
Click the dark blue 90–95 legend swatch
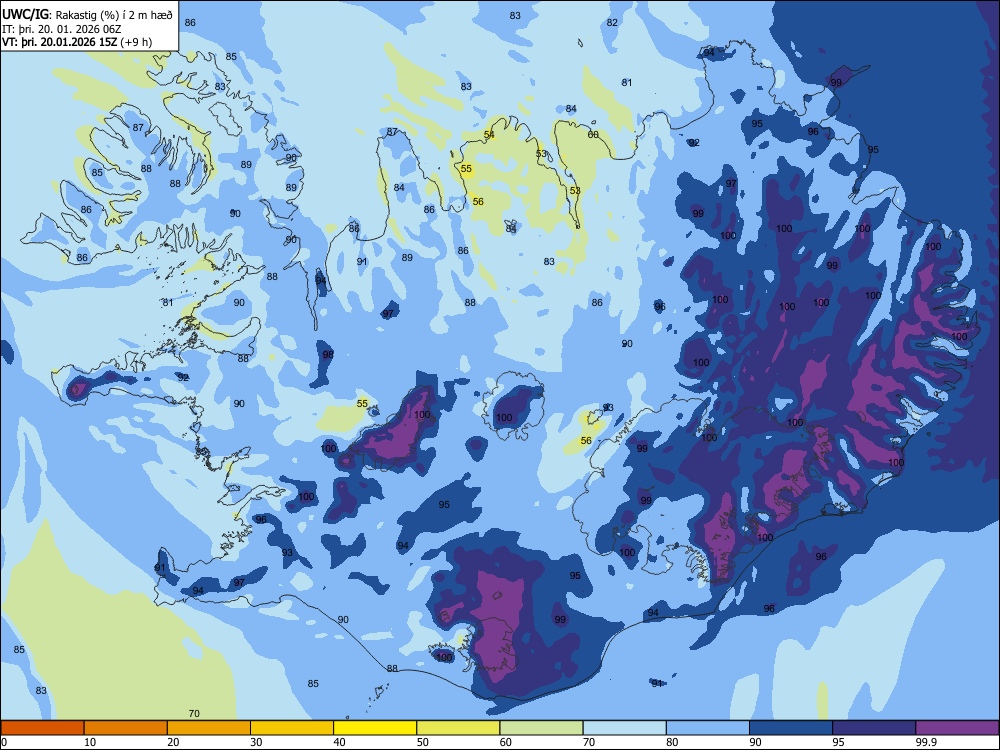click(x=791, y=728)
